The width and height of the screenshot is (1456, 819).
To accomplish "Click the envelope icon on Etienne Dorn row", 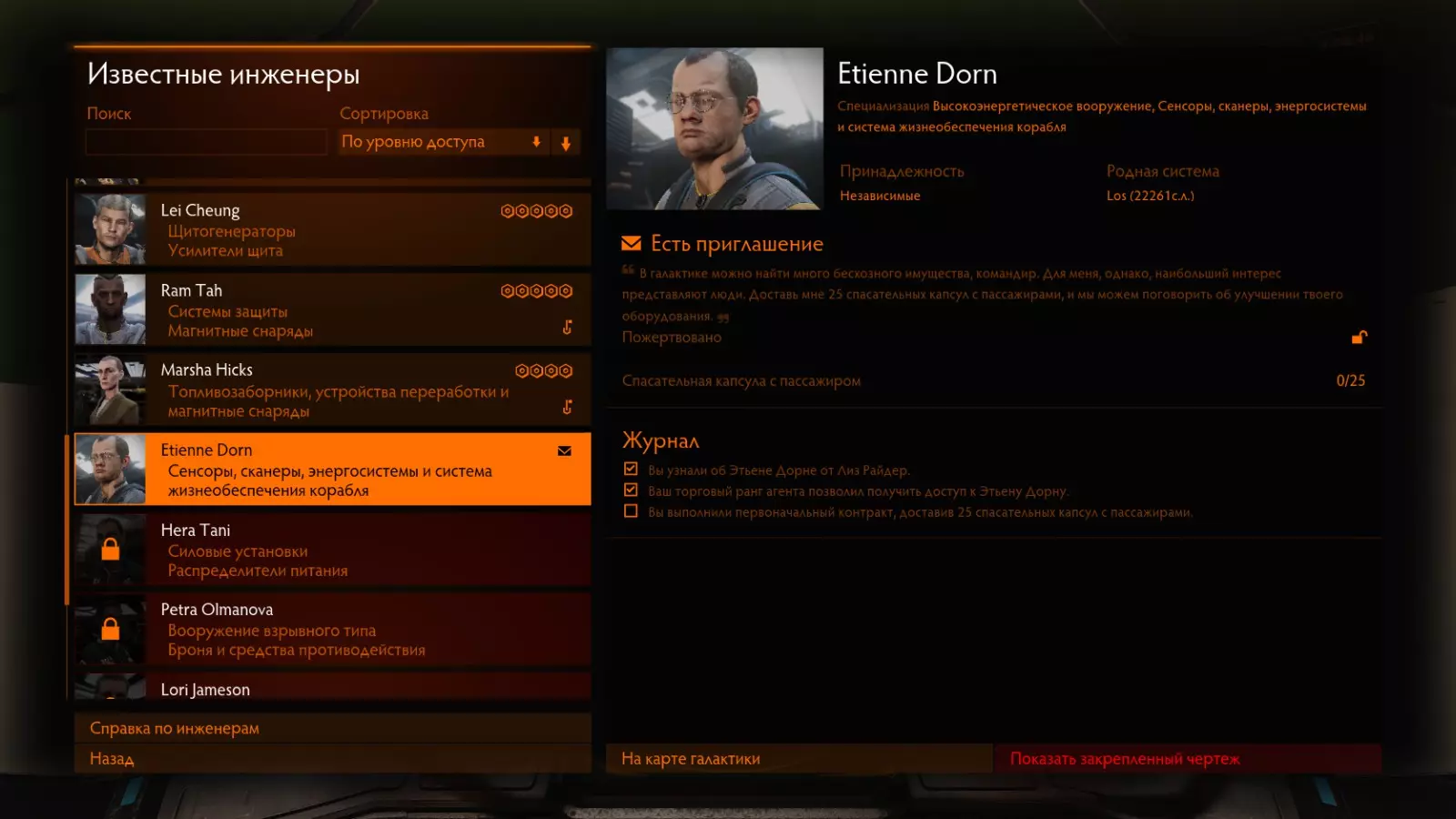I will [564, 450].
